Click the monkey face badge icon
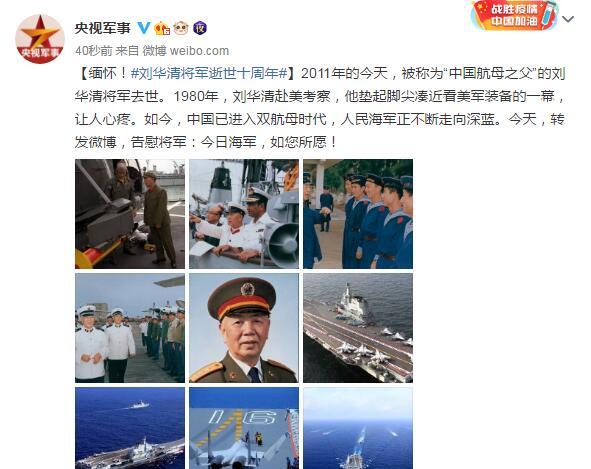 pyautogui.click(x=181, y=28)
